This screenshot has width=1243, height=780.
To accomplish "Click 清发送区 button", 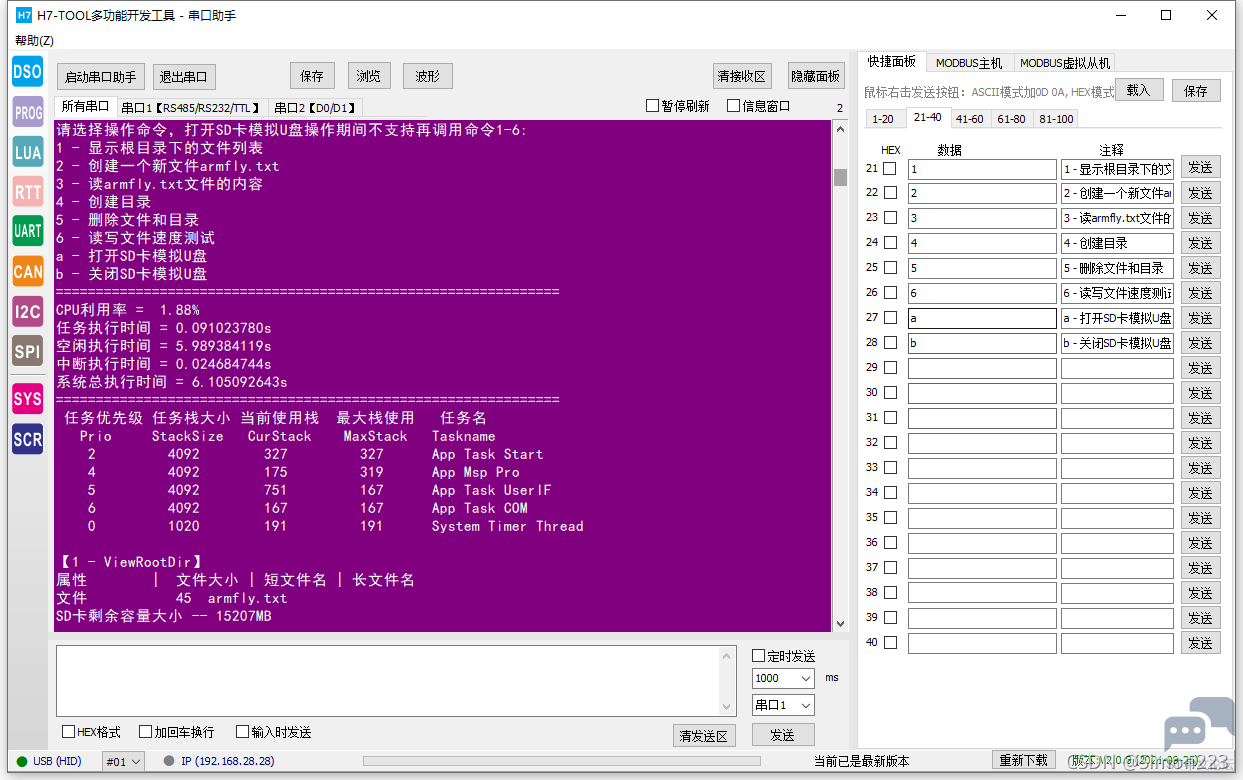I will point(705,735).
